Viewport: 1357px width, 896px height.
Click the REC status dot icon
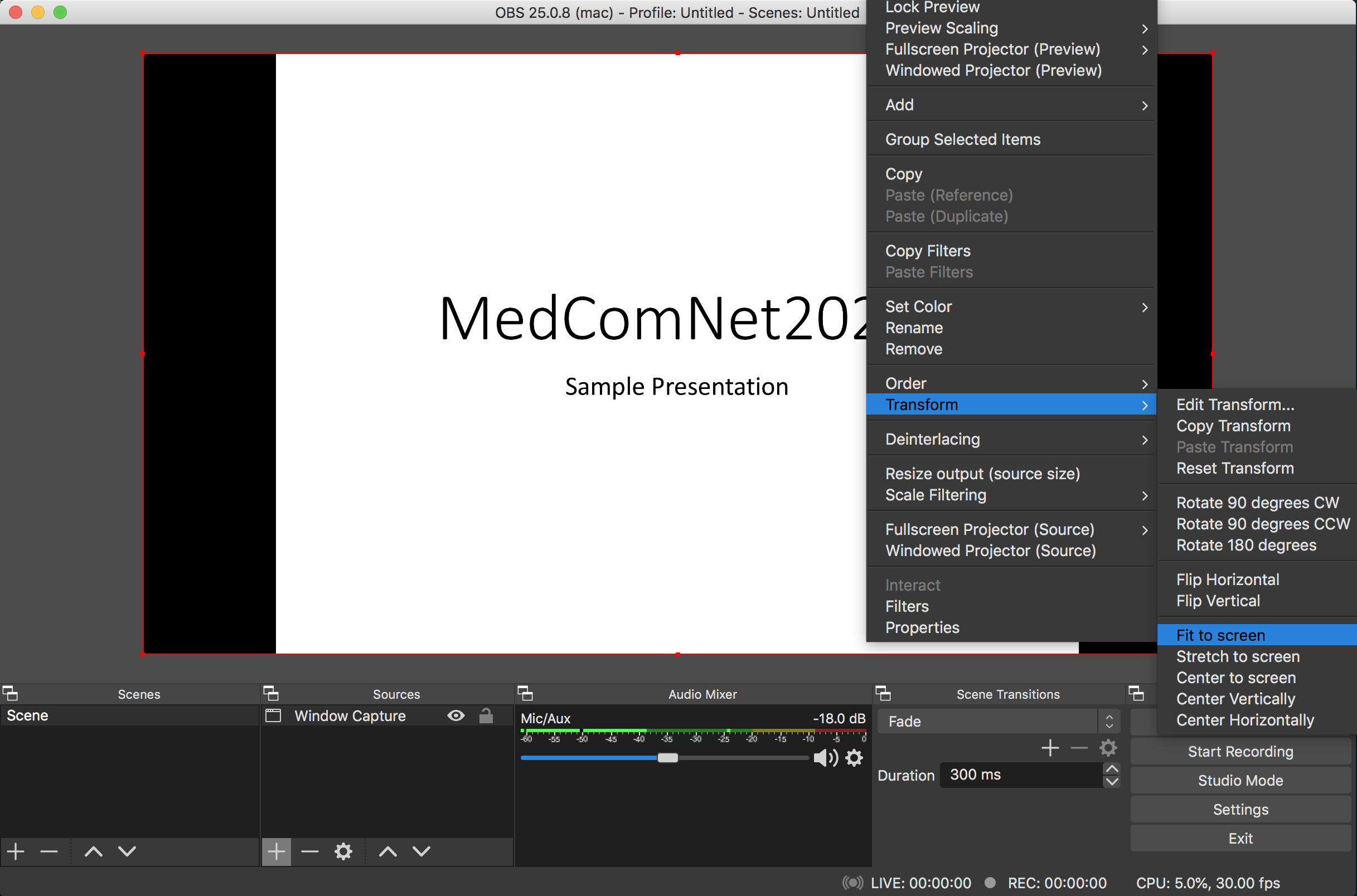click(x=991, y=883)
